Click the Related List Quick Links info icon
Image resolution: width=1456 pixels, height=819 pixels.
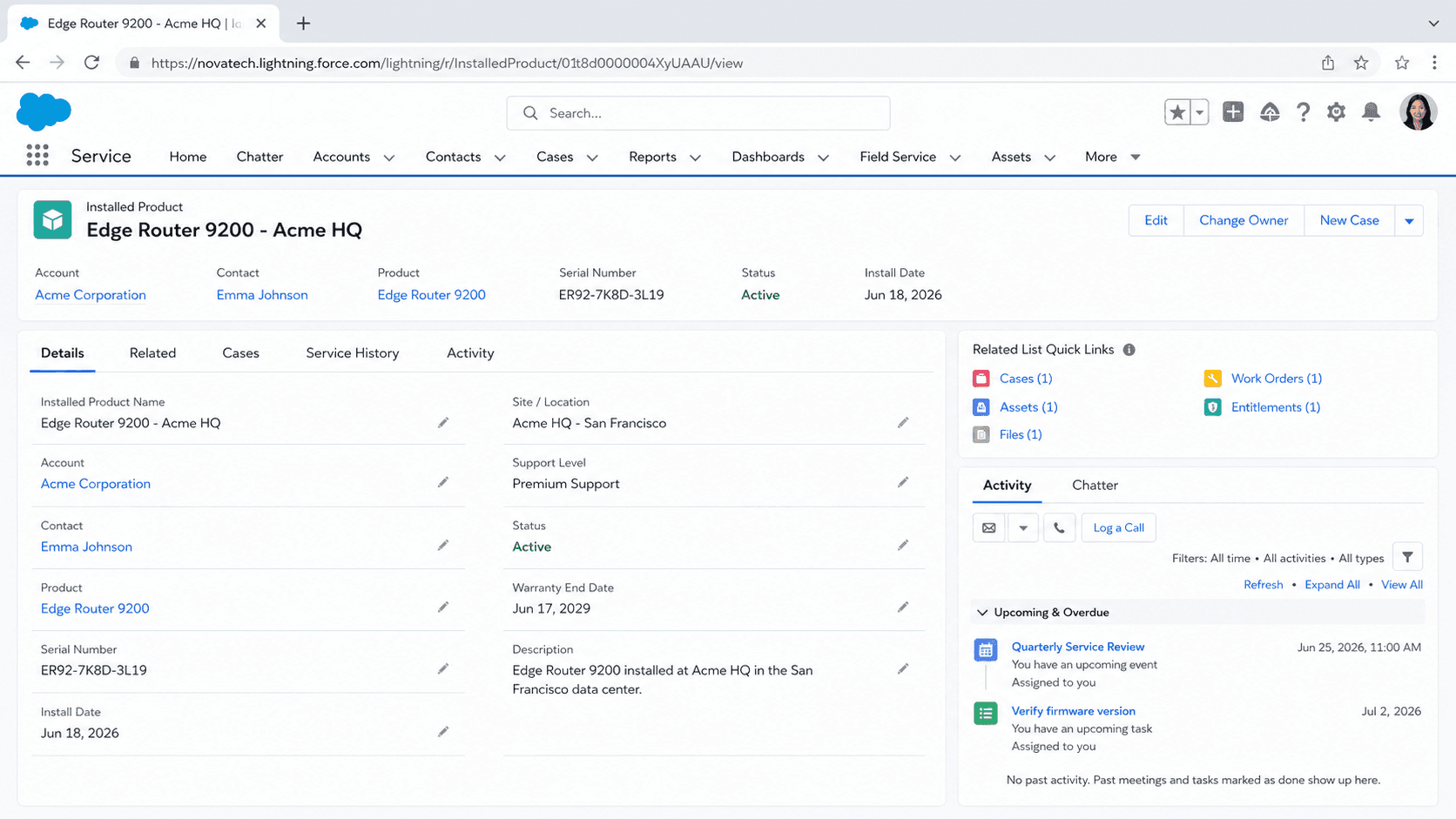(1129, 350)
